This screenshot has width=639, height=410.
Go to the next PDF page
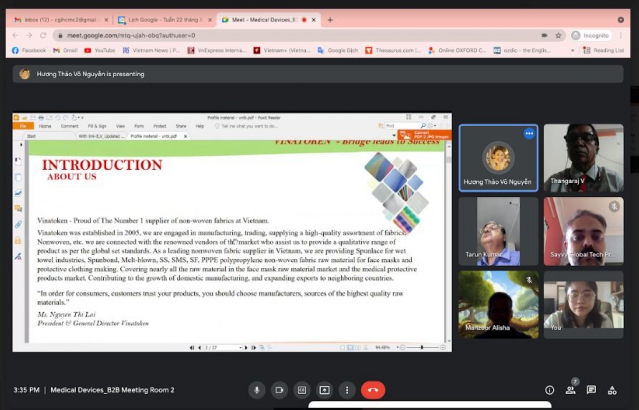point(246,348)
